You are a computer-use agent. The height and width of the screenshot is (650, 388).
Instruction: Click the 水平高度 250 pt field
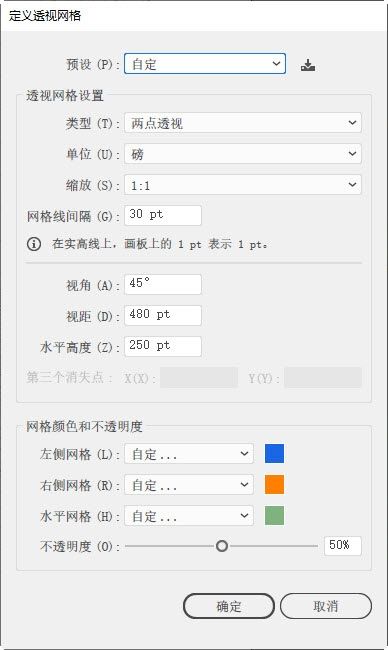[x=163, y=346]
